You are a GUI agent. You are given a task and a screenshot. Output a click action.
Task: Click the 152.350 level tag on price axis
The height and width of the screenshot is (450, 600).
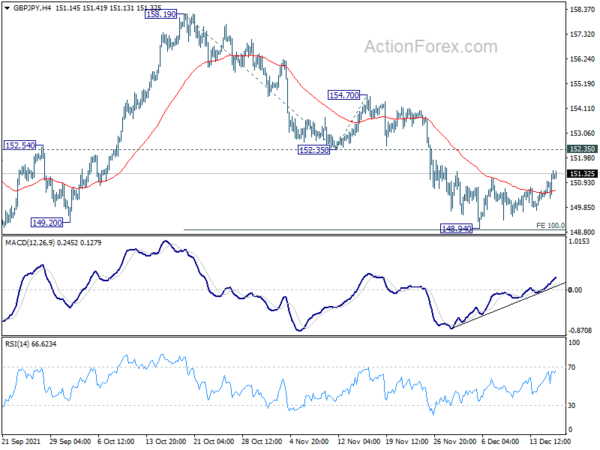point(582,149)
